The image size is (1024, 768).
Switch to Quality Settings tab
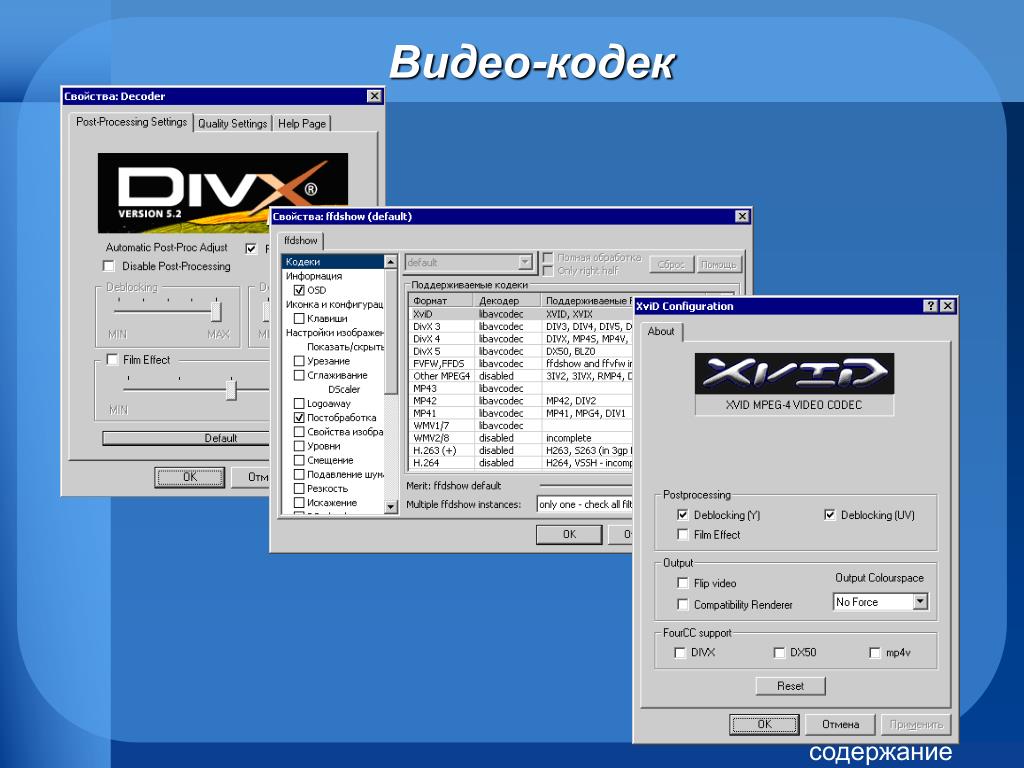click(x=232, y=123)
